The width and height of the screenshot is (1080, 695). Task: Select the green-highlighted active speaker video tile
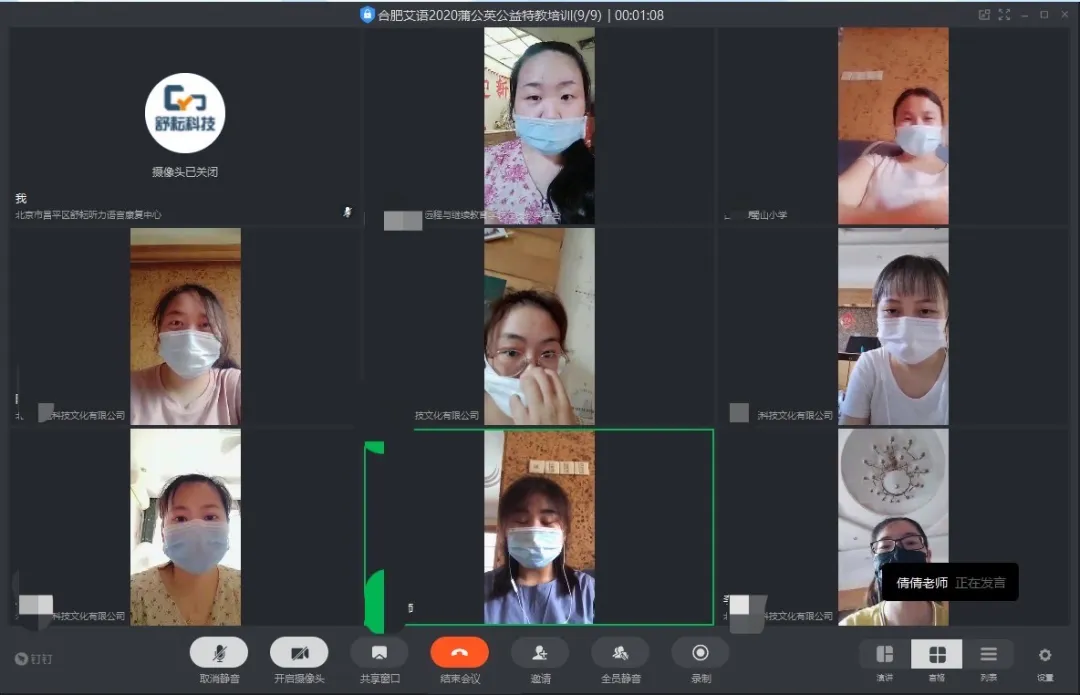click(x=539, y=527)
